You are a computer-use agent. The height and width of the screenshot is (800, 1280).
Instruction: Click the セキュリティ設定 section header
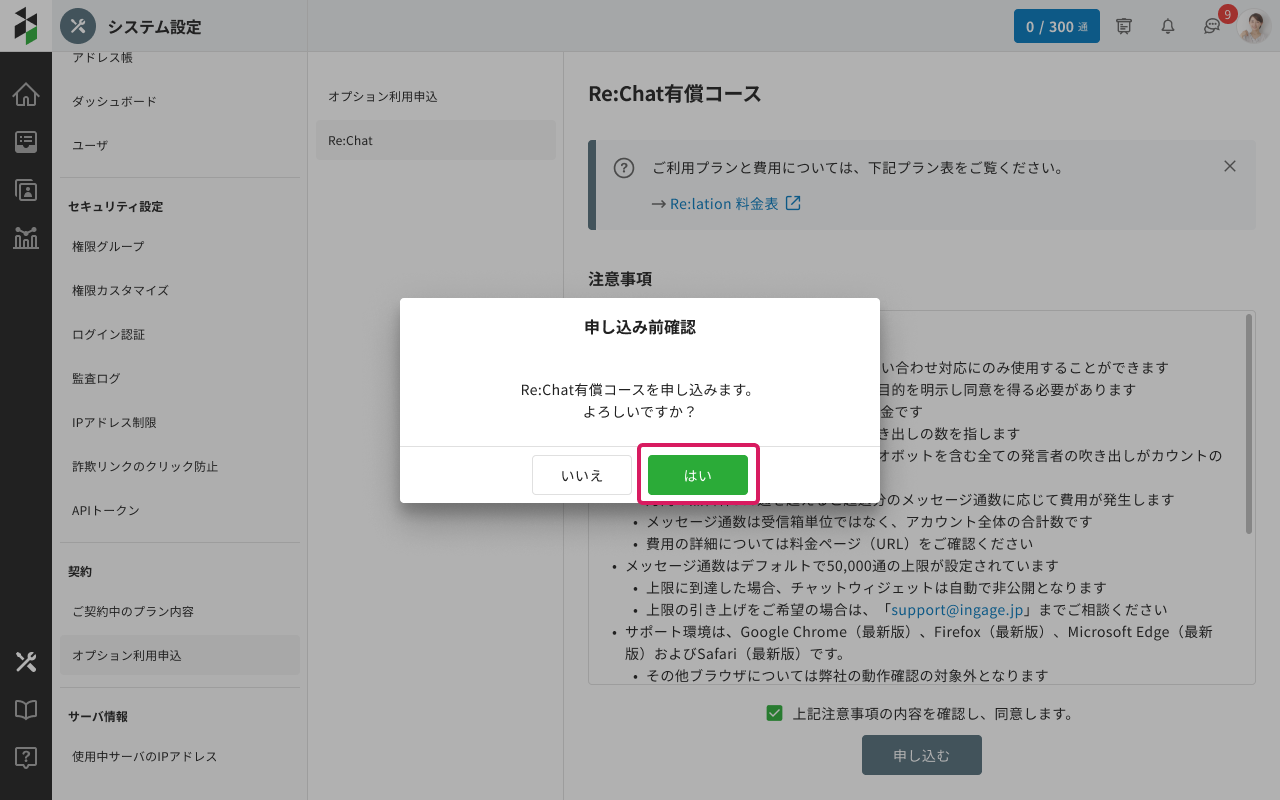coord(116,206)
